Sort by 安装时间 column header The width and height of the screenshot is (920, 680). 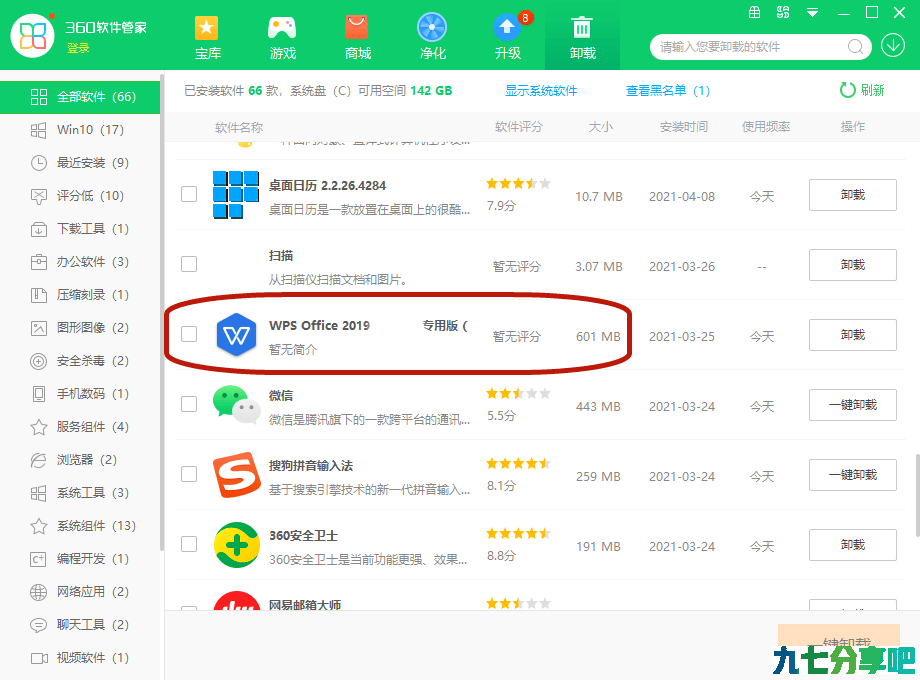pos(684,127)
